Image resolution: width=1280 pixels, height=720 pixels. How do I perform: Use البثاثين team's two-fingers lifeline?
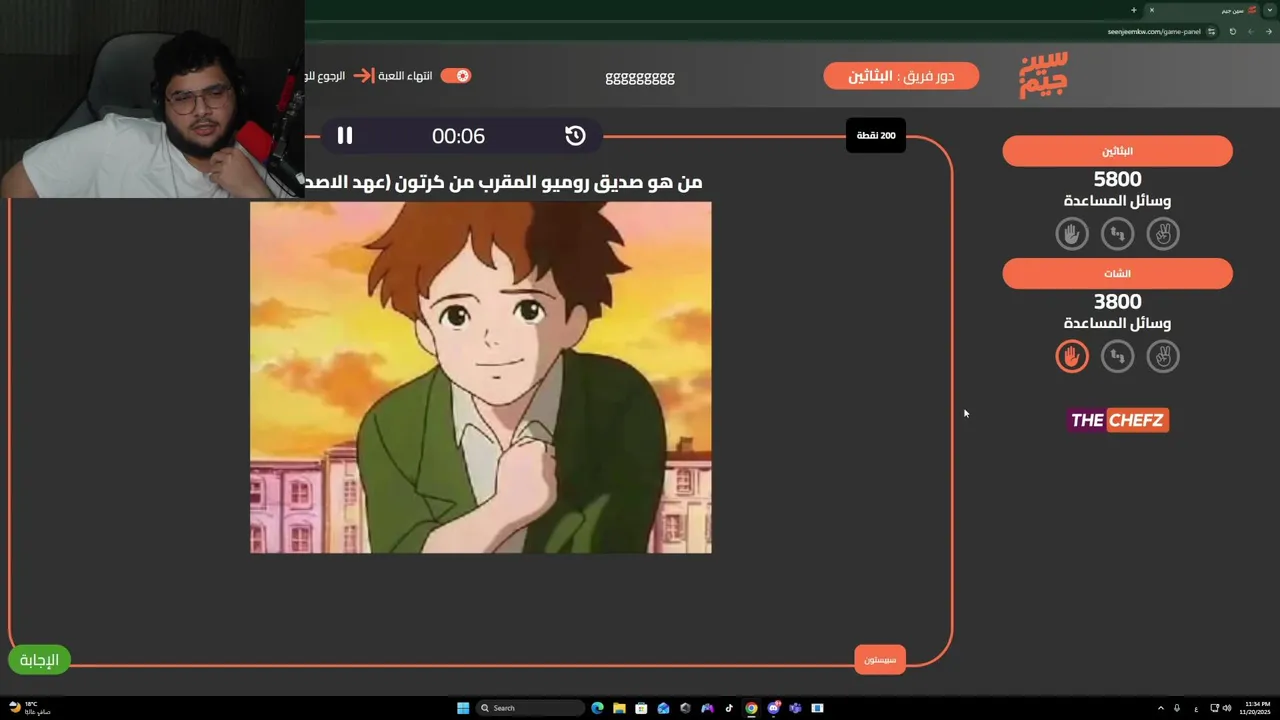[x=1163, y=234]
